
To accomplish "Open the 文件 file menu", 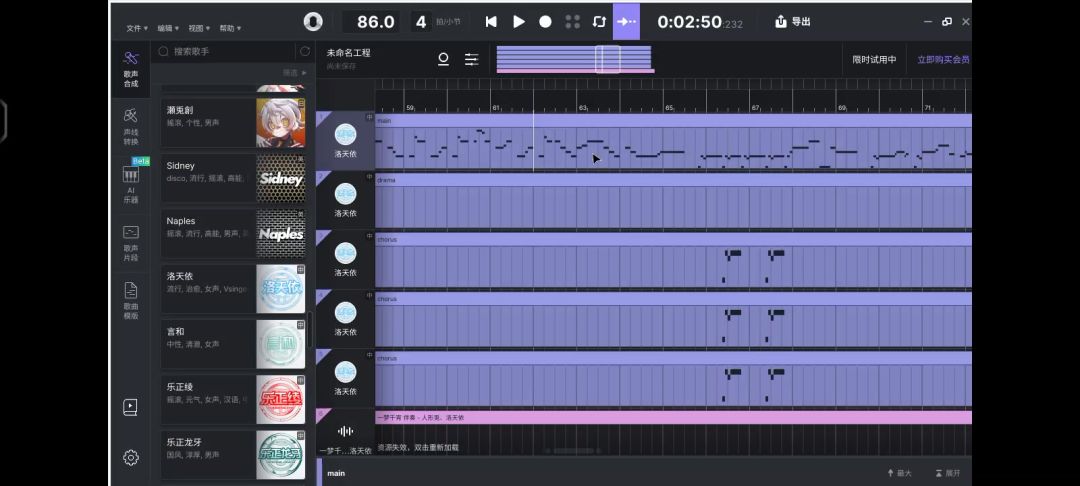I will [137, 29].
